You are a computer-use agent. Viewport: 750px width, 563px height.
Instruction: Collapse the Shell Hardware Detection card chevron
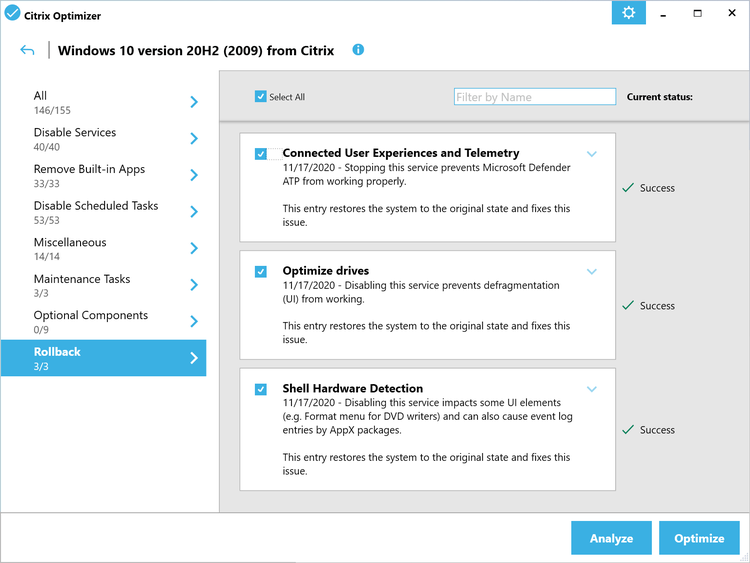[x=592, y=389]
